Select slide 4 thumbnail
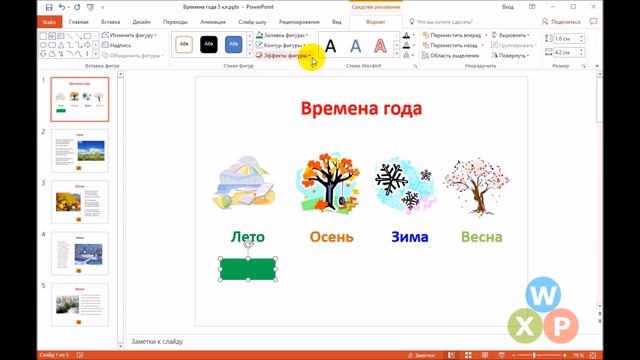The height and width of the screenshot is (360, 640). pyautogui.click(x=80, y=253)
